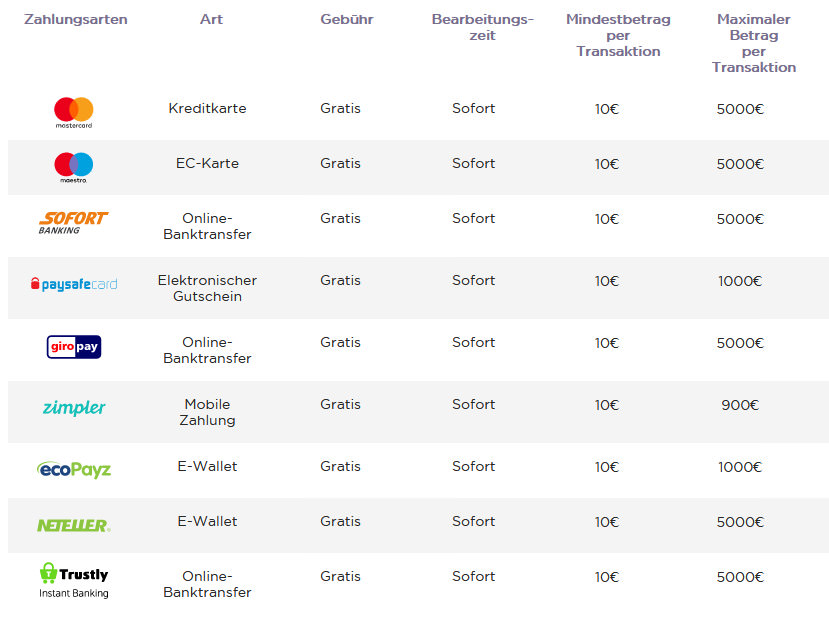This screenshot has height=621, width=829.
Task: Choose the Sofort Banking logo
Action: pos(73,223)
